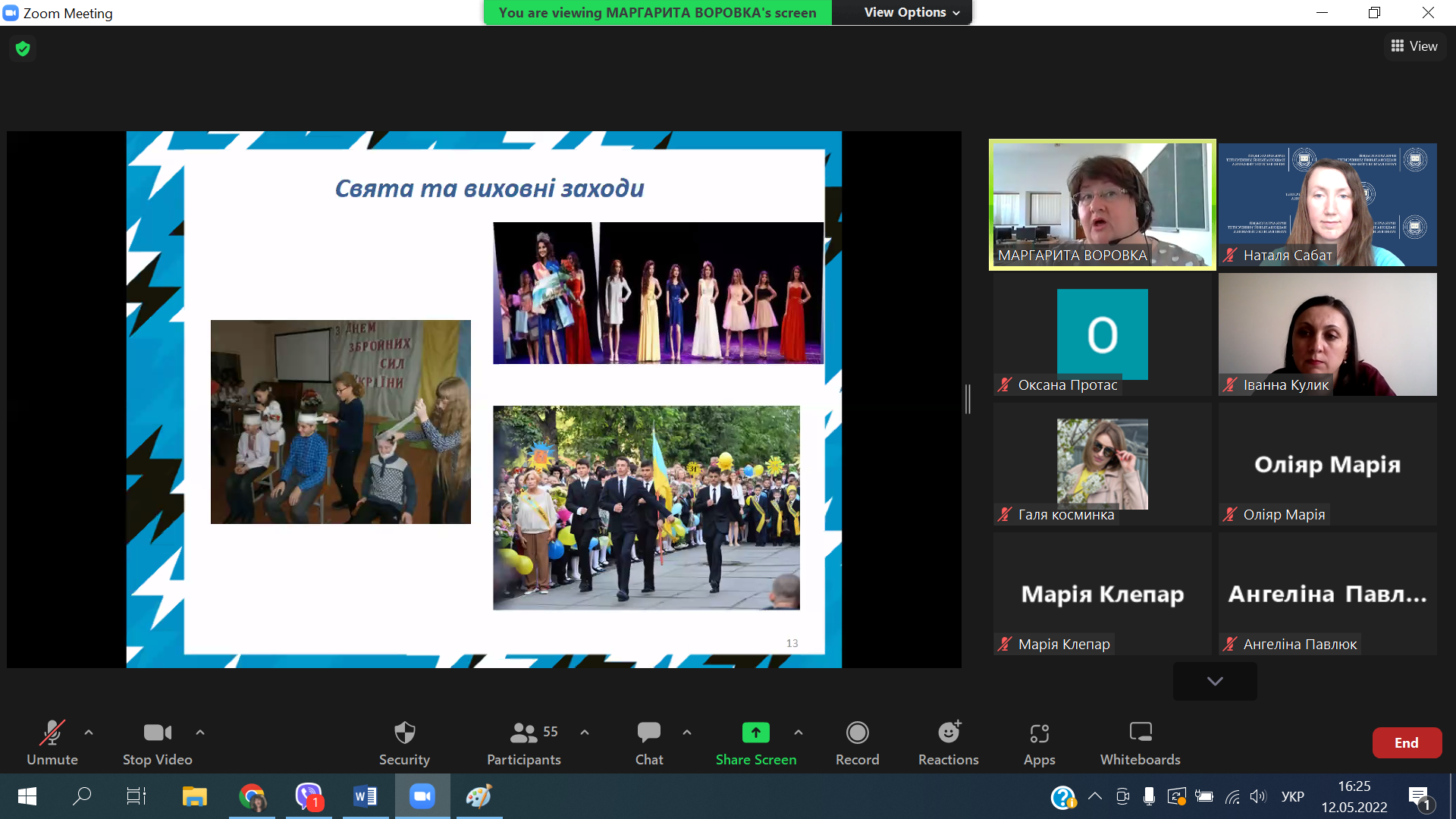Open the Participants panel
Screen dimensions: 1456x819
524,742
